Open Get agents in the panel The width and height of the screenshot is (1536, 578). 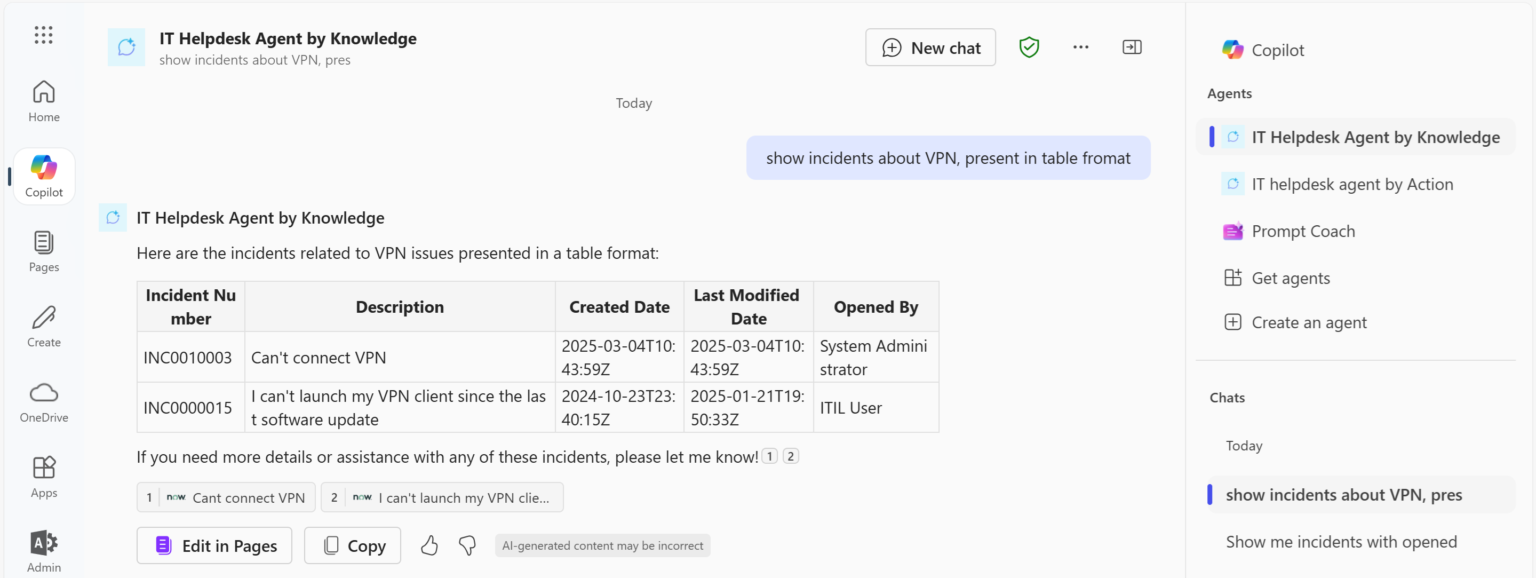click(x=1290, y=278)
